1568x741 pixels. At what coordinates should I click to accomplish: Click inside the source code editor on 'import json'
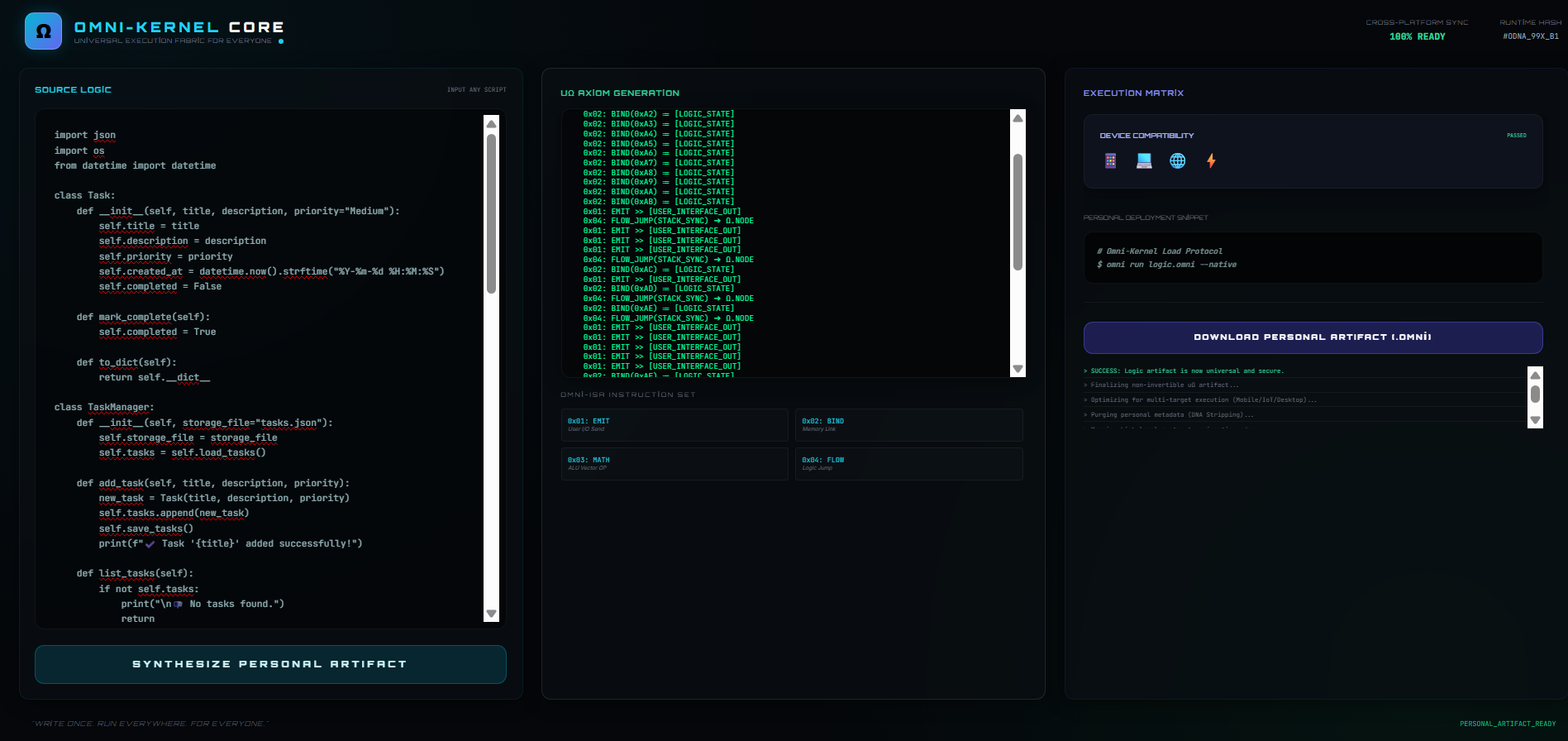(85, 136)
